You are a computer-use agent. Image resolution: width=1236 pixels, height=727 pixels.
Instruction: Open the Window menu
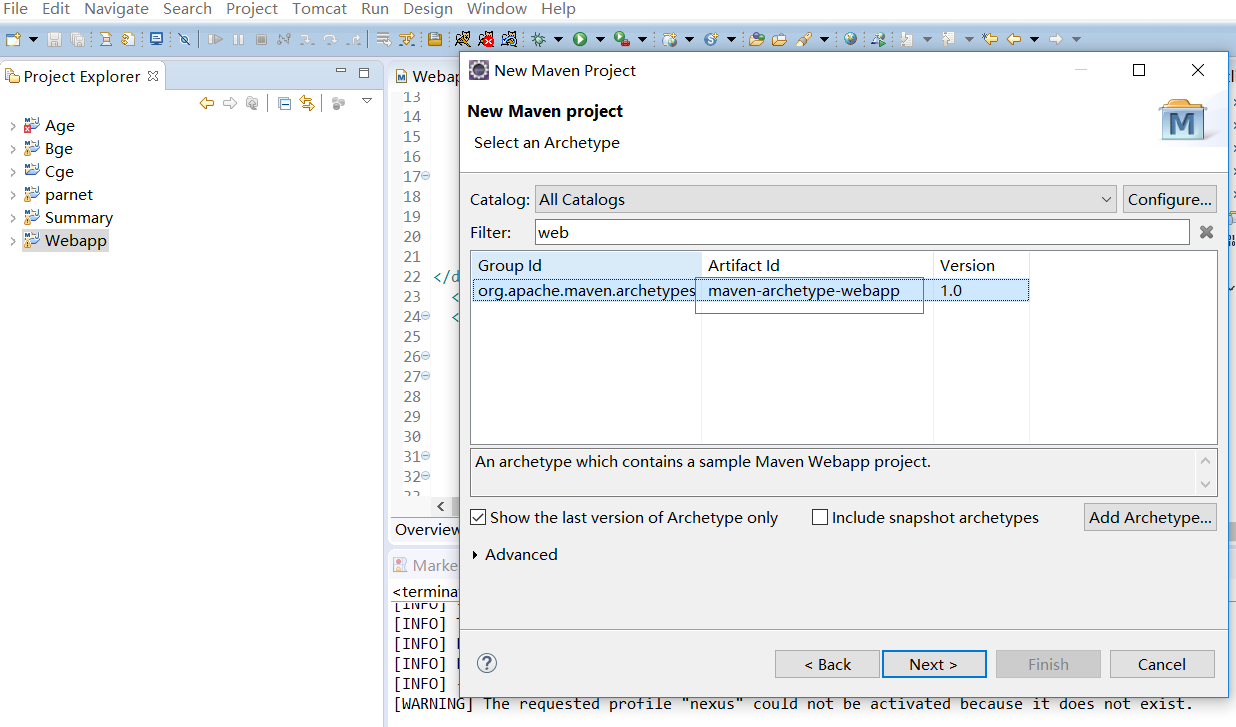(x=497, y=9)
